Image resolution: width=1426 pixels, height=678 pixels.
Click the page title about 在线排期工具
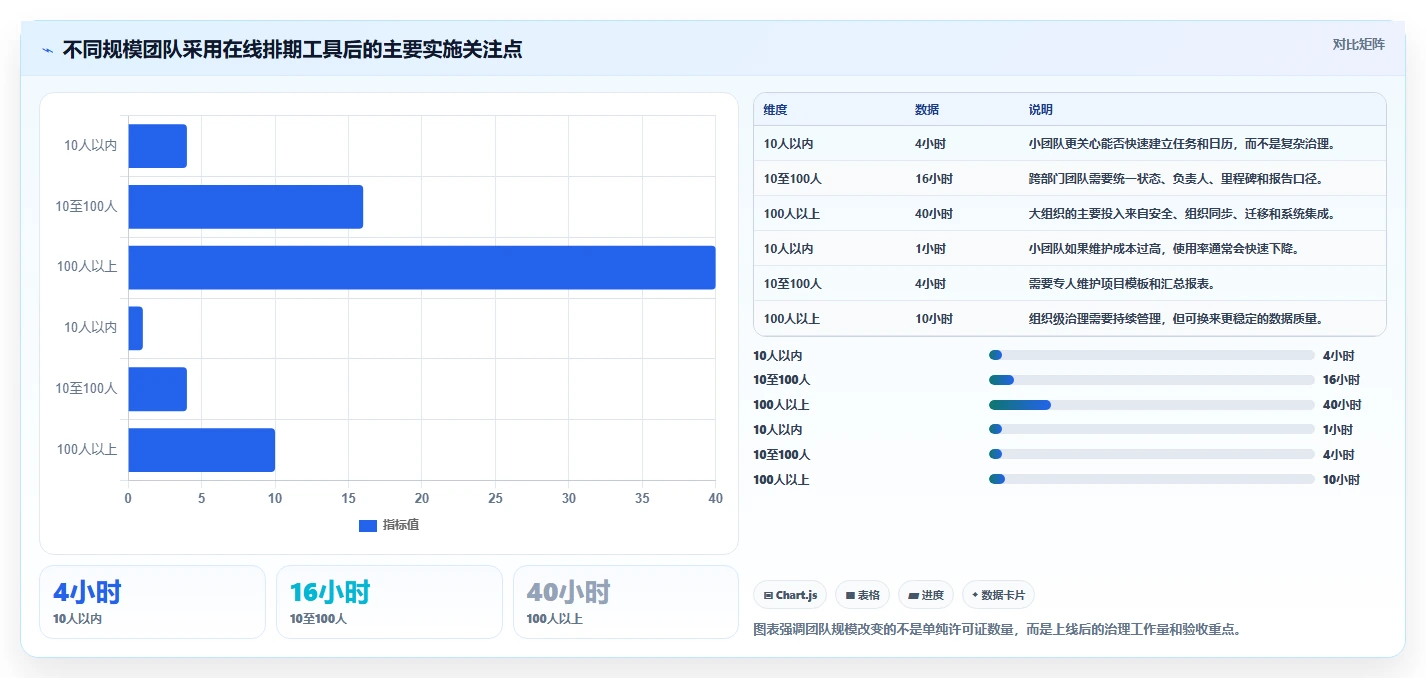[292, 50]
